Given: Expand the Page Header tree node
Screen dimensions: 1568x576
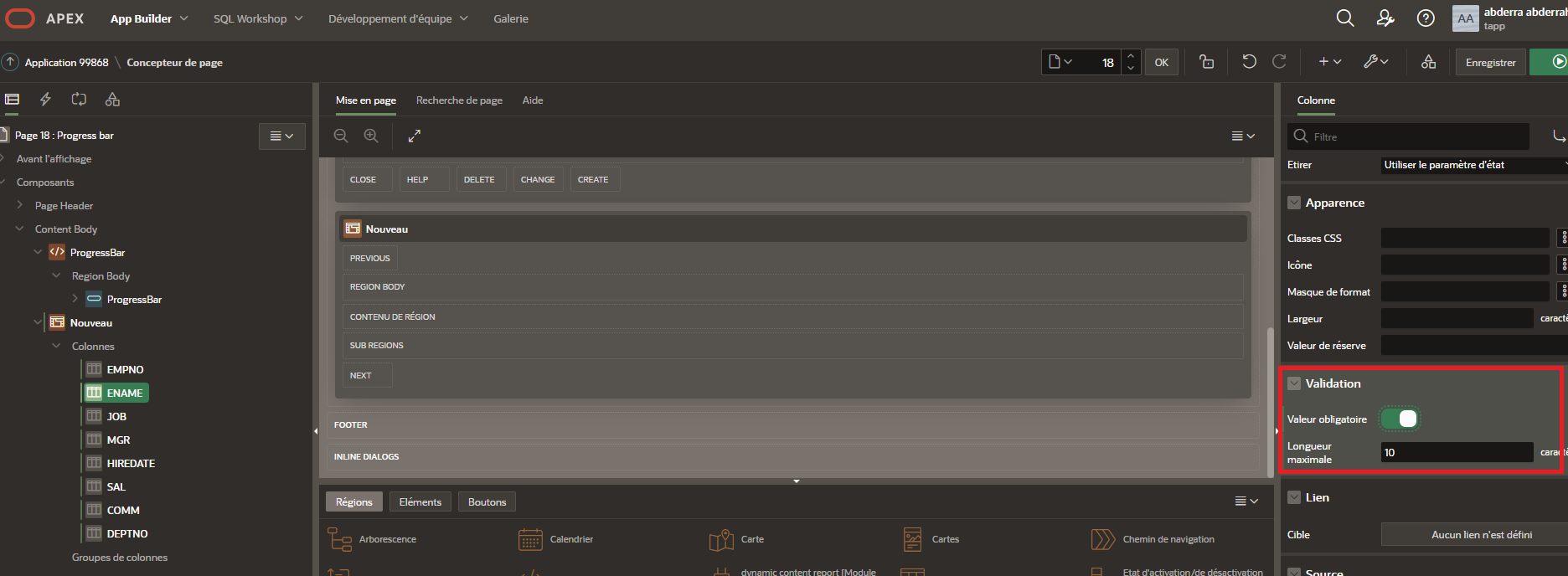Looking at the screenshot, I should point(20,205).
